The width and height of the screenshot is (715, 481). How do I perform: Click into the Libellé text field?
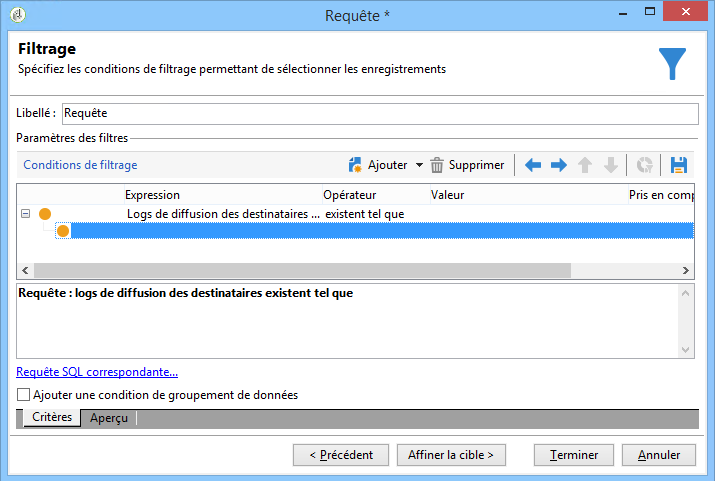pyautogui.click(x=380, y=114)
